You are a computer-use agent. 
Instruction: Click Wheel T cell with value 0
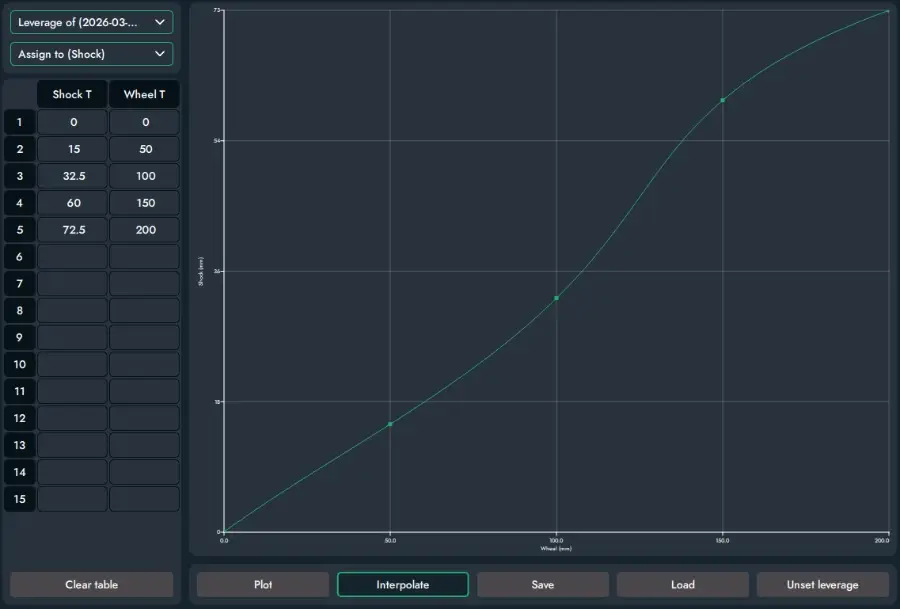(145, 122)
